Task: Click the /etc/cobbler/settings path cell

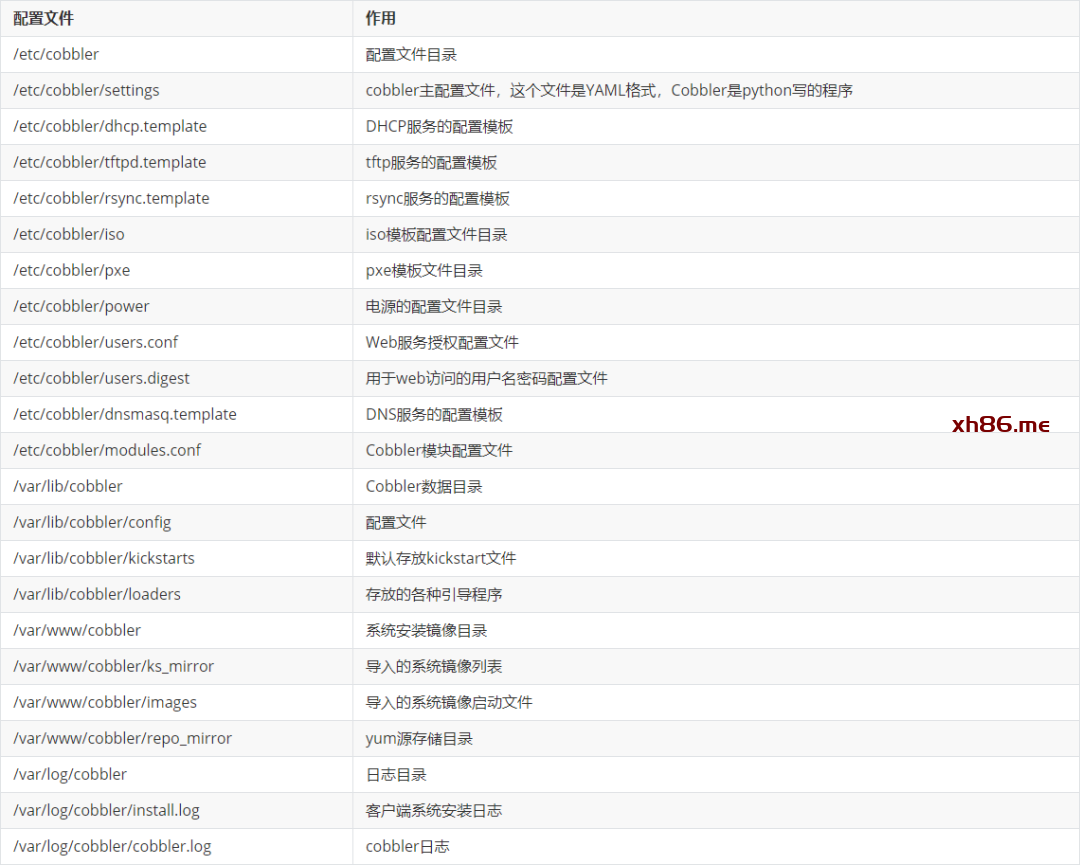Action: click(86, 91)
